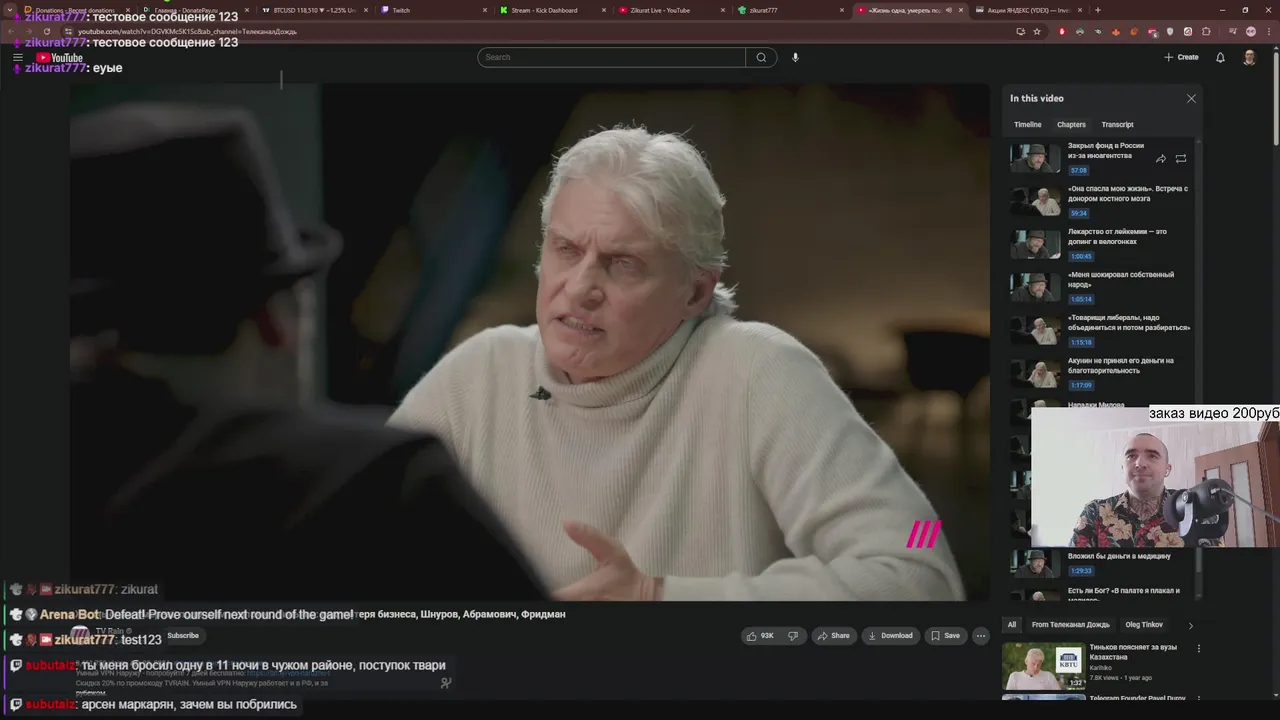Dislike the video
This screenshot has width=1280, height=720.
(x=793, y=636)
